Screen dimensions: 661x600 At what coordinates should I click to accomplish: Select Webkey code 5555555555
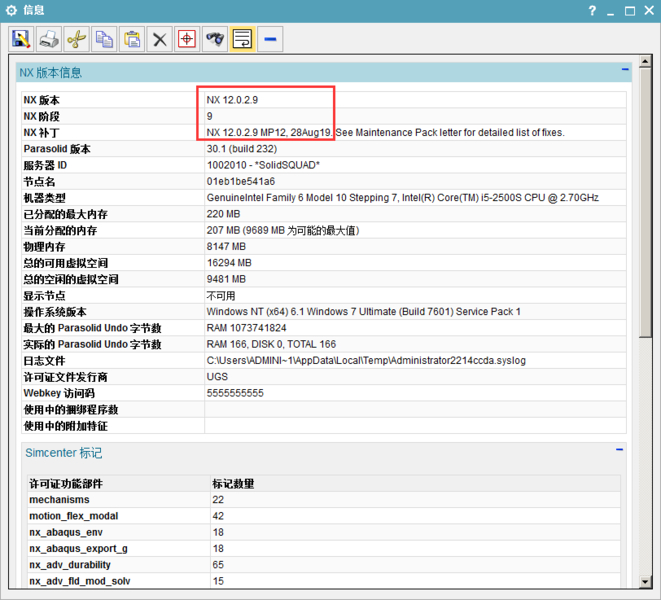[235, 393]
